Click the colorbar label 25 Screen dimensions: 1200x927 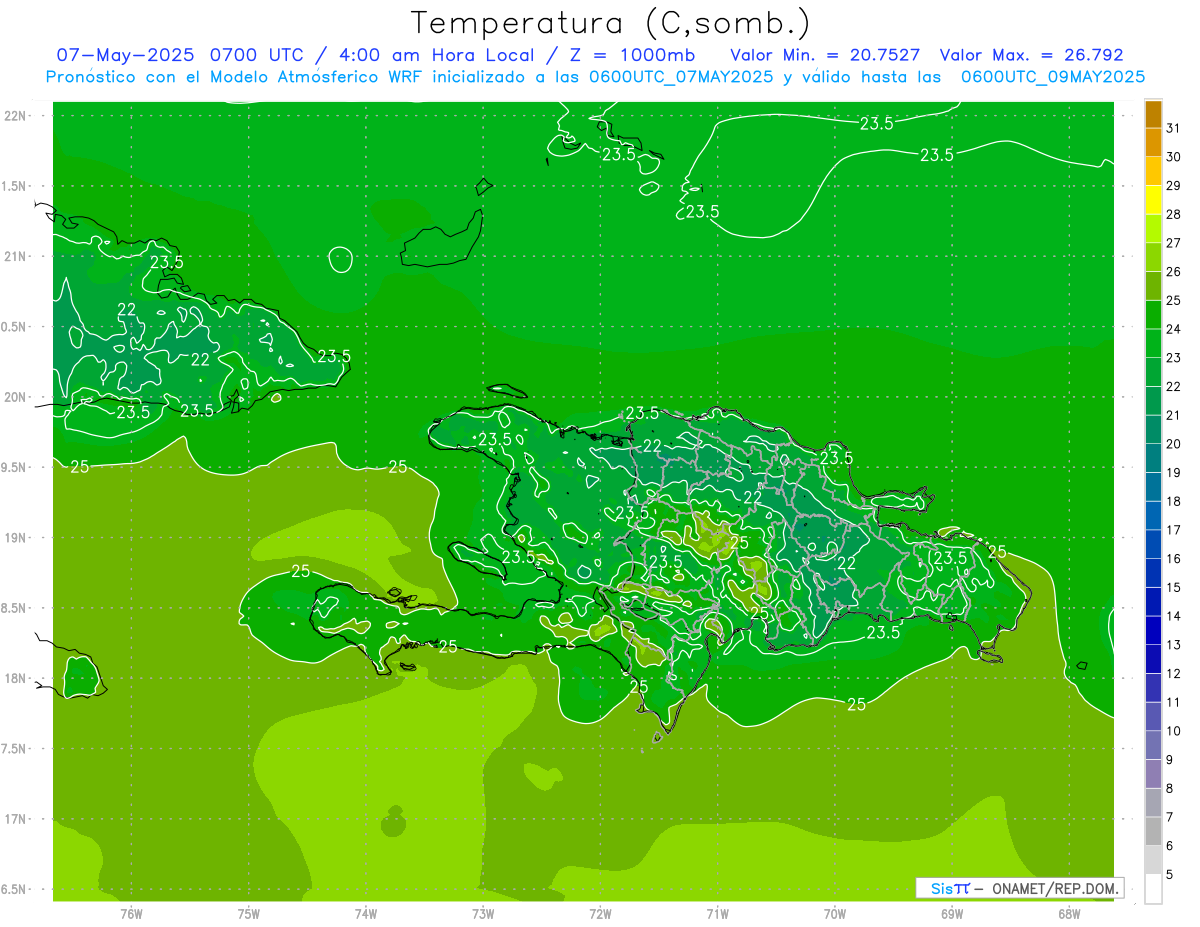click(1173, 300)
